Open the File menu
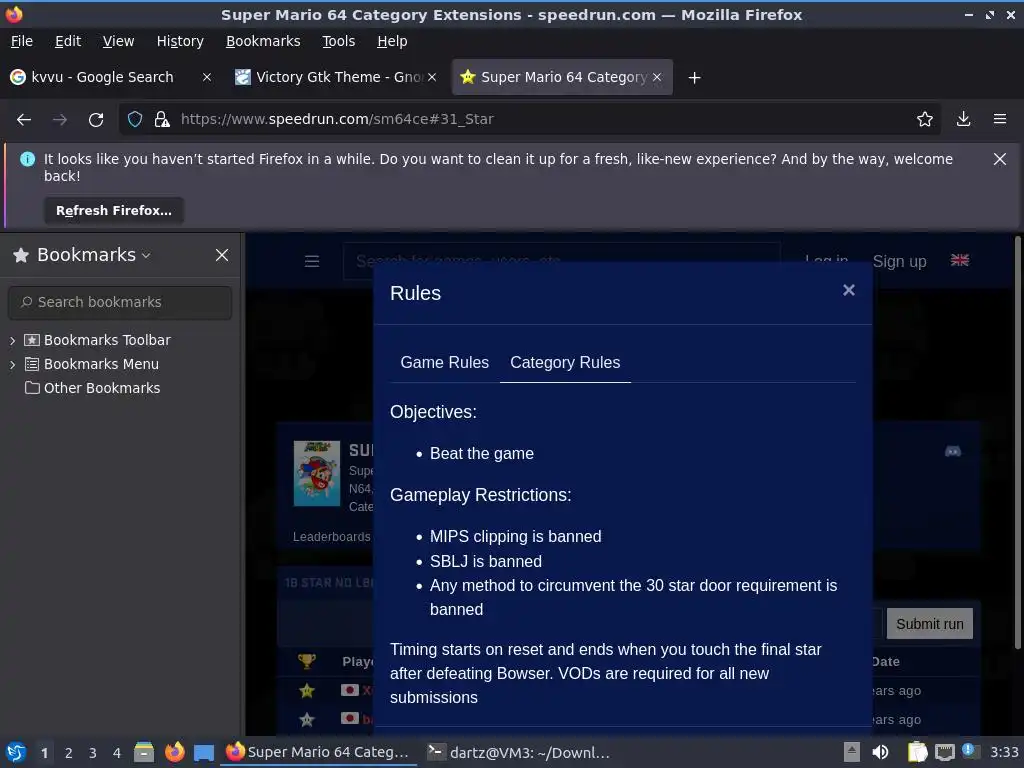1024x768 pixels. point(22,41)
